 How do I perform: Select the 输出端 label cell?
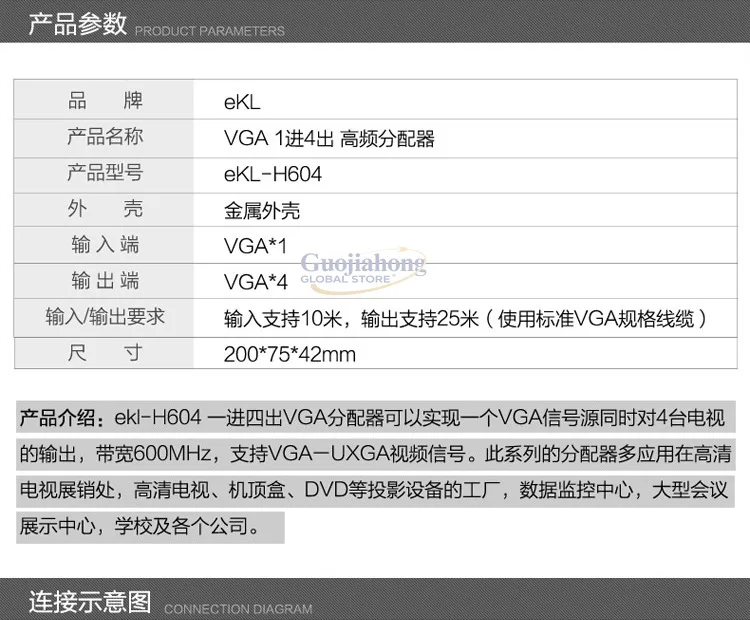point(105,280)
